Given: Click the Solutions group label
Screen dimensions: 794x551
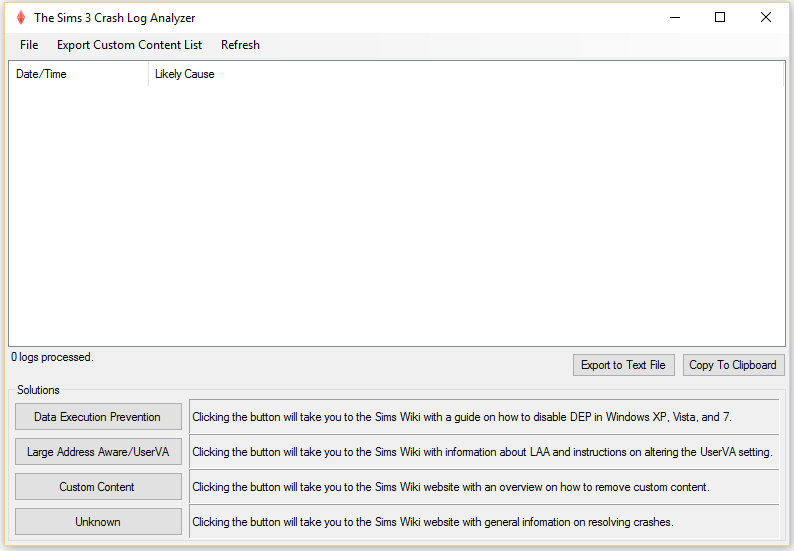Looking at the screenshot, I should pos(38,390).
